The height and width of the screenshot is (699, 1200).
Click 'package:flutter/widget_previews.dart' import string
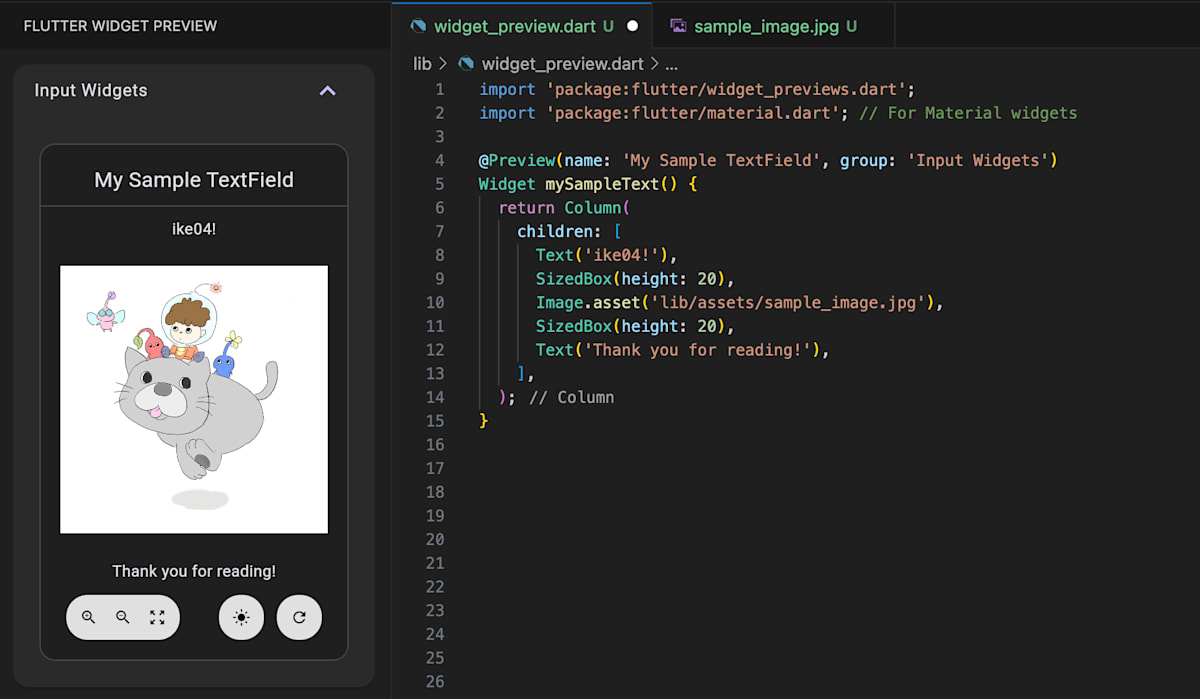pyautogui.click(x=725, y=89)
